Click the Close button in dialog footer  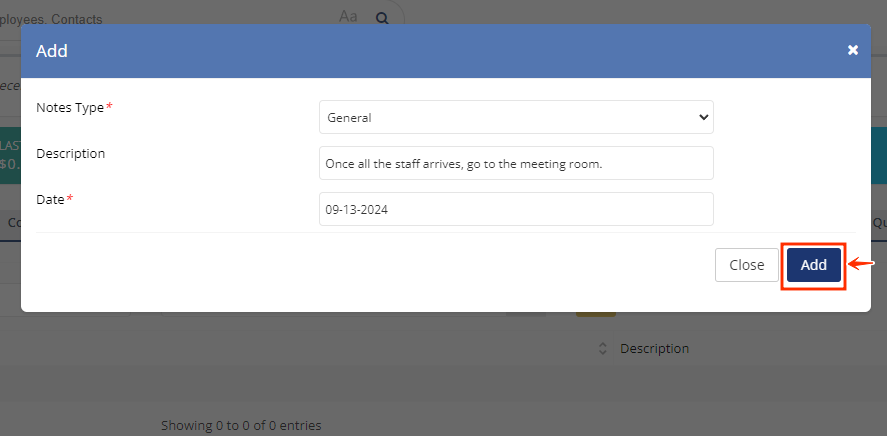point(747,265)
